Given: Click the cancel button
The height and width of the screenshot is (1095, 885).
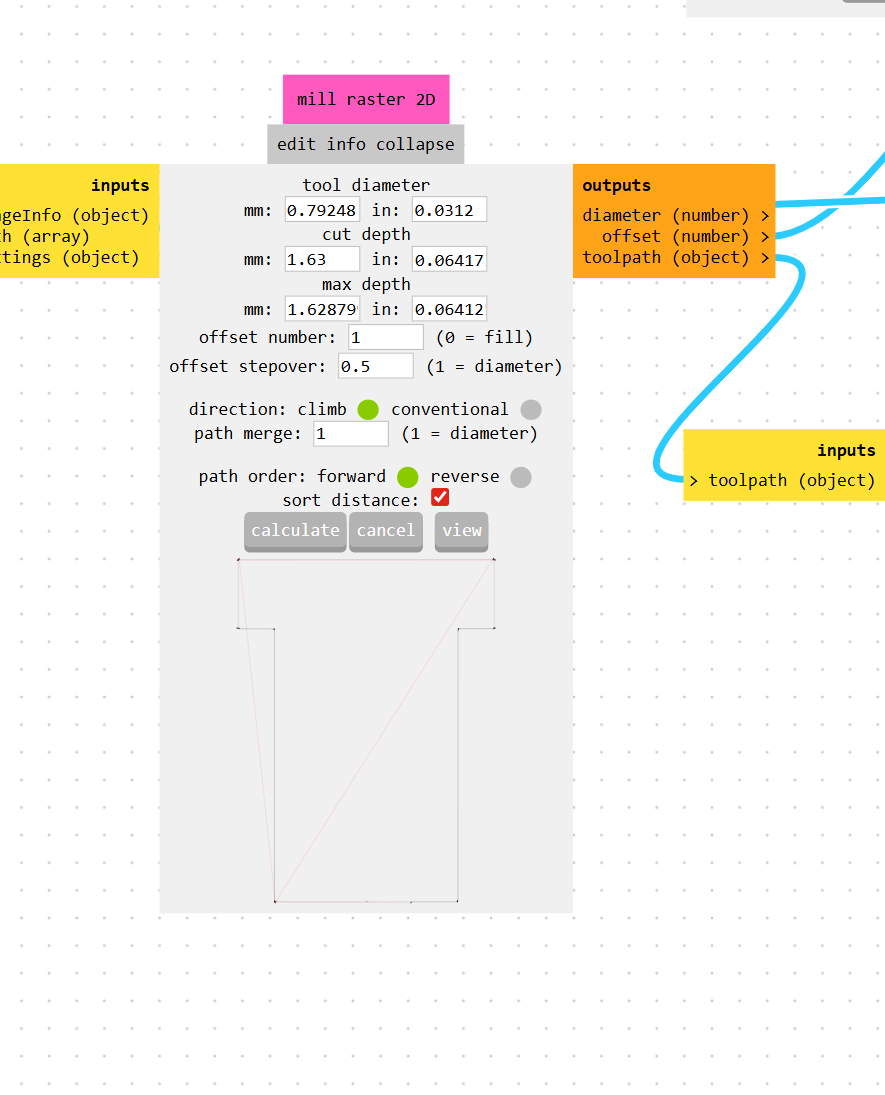Looking at the screenshot, I should 386,531.
